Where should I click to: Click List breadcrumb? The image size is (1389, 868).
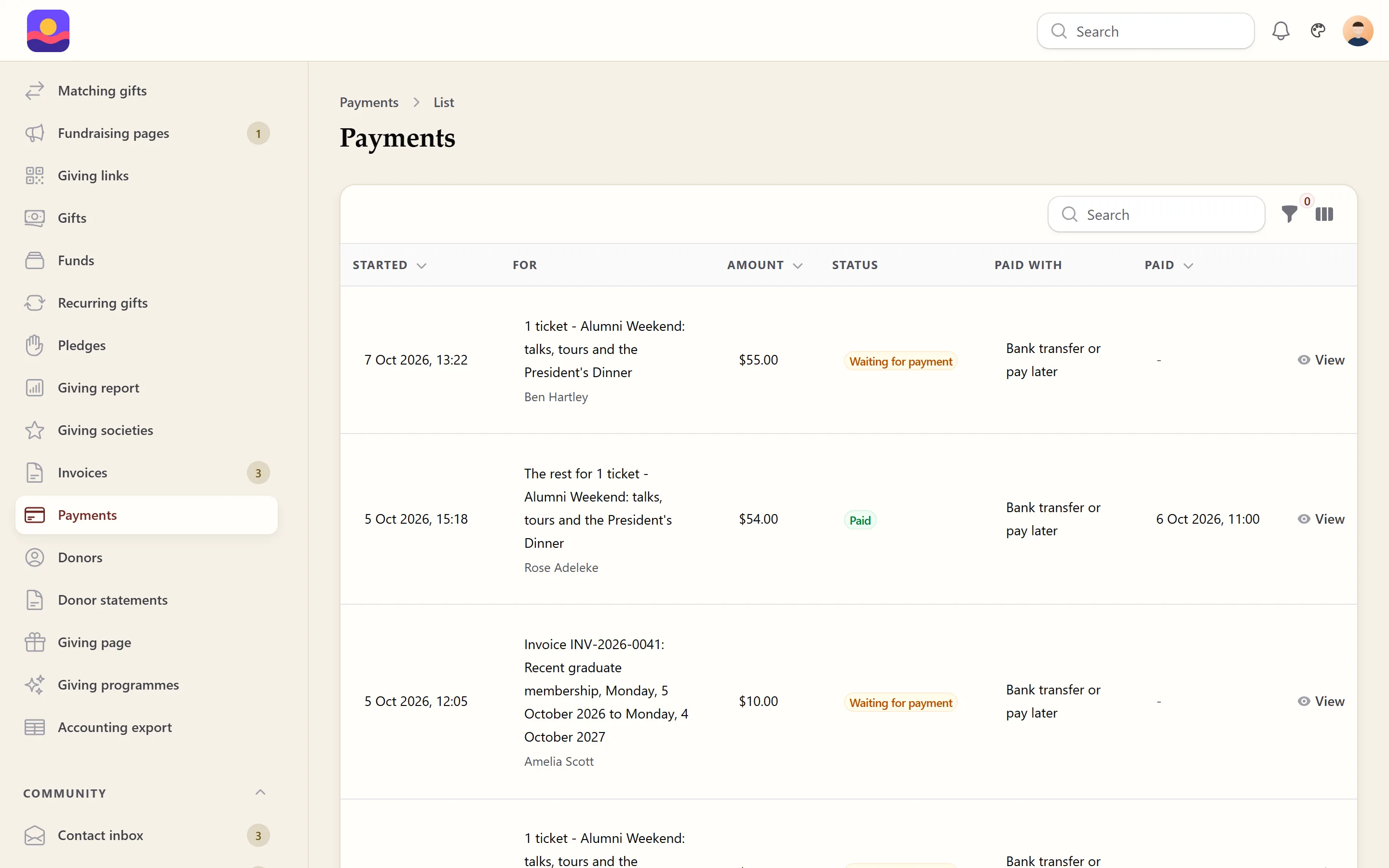[443, 102]
